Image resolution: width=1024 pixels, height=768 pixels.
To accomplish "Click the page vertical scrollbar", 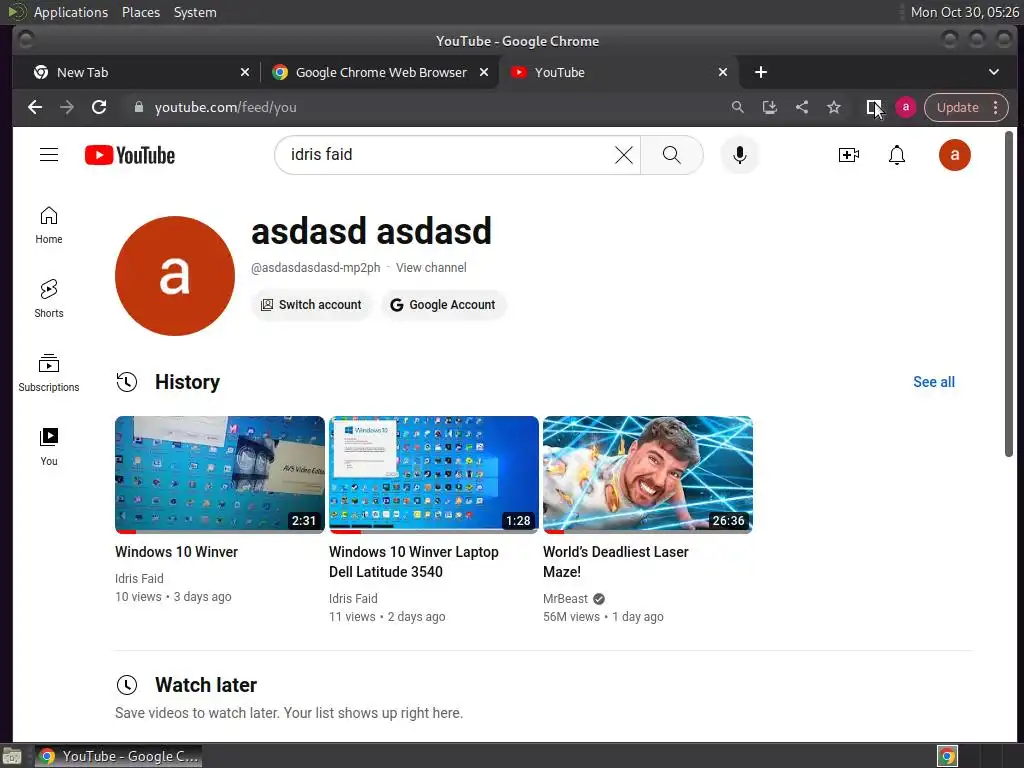I will tap(1009, 294).
